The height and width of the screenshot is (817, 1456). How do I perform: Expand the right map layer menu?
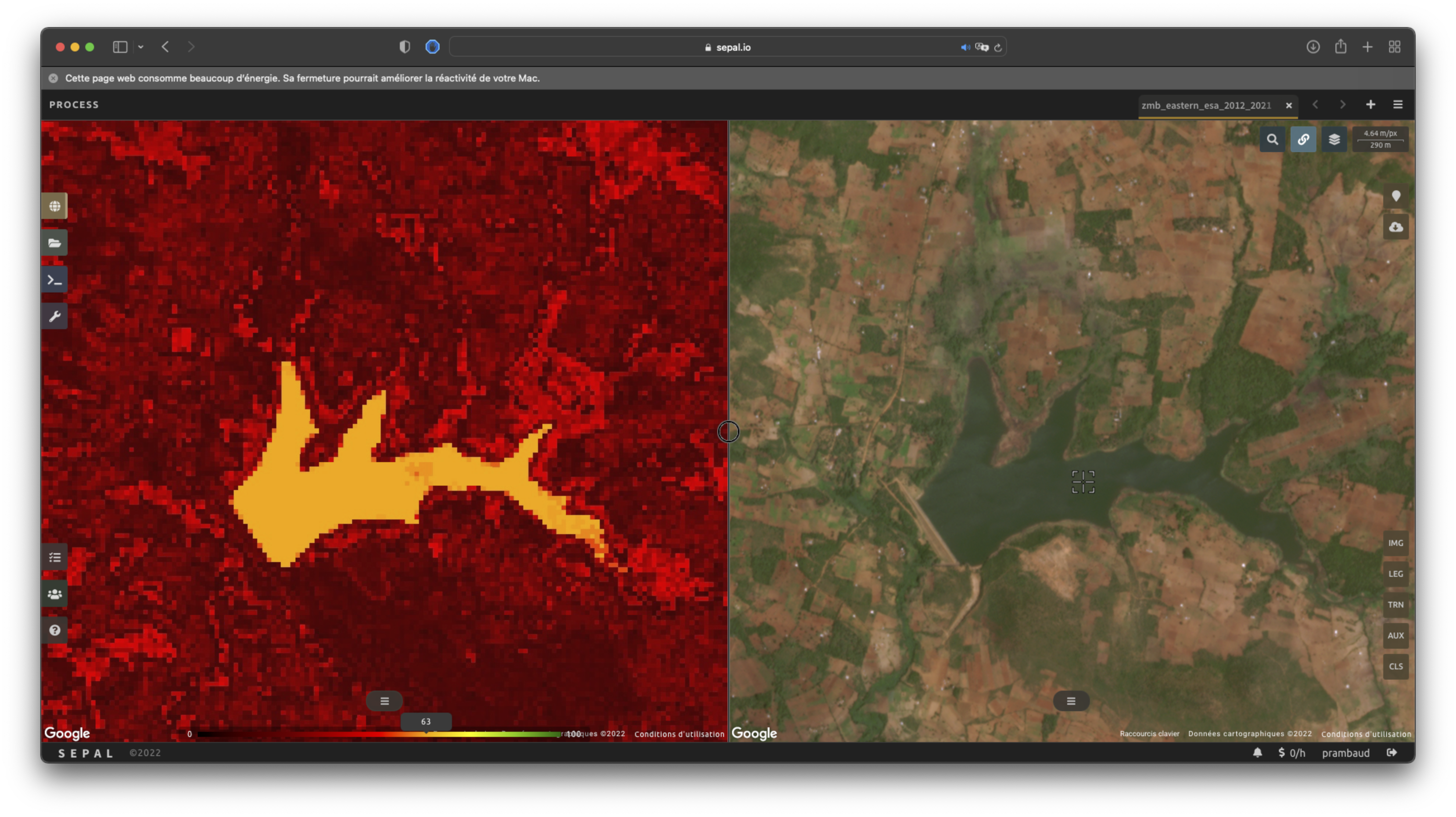pos(1071,701)
